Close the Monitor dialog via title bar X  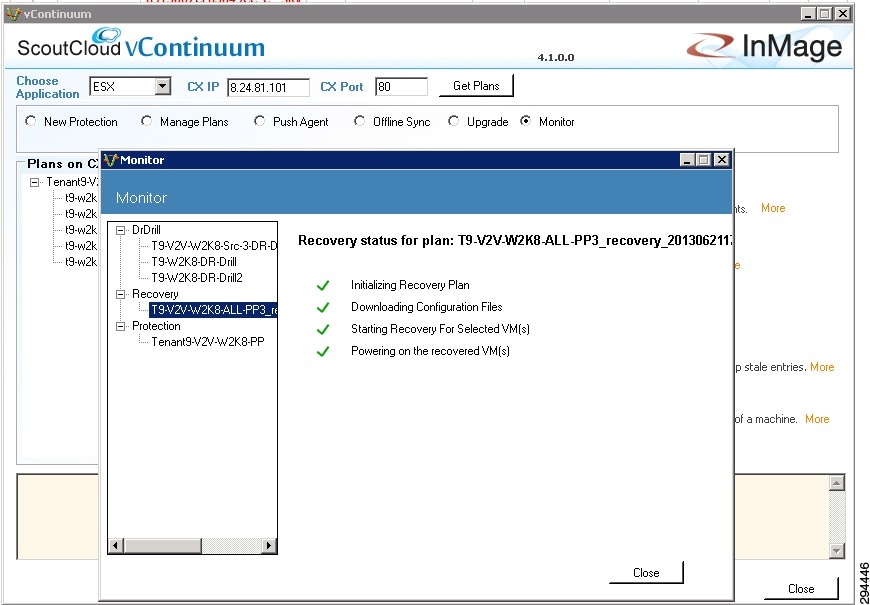pyautogui.click(x=721, y=160)
